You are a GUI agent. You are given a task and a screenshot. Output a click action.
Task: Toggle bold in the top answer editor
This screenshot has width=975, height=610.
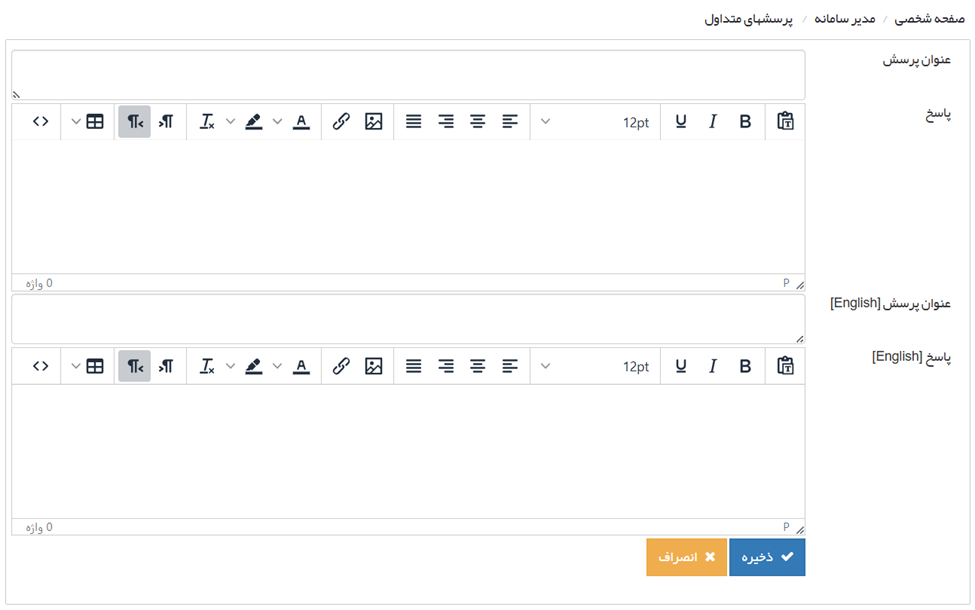(x=745, y=122)
